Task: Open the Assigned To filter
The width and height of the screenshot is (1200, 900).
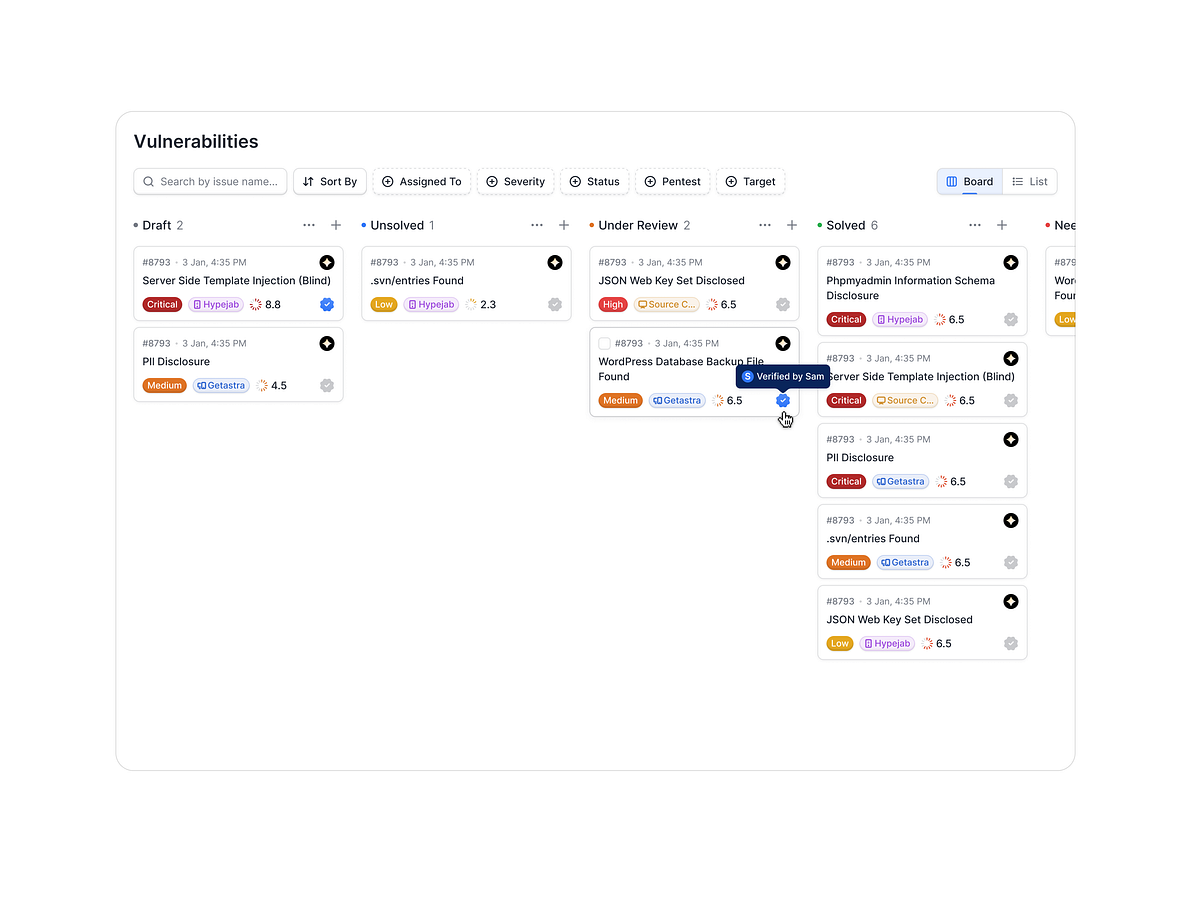Action: 422,181
